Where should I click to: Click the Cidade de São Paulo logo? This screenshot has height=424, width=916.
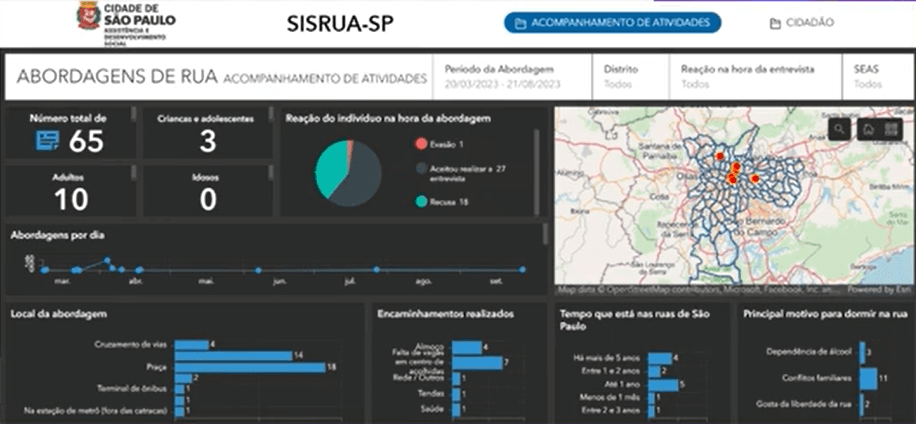point(121,22)
